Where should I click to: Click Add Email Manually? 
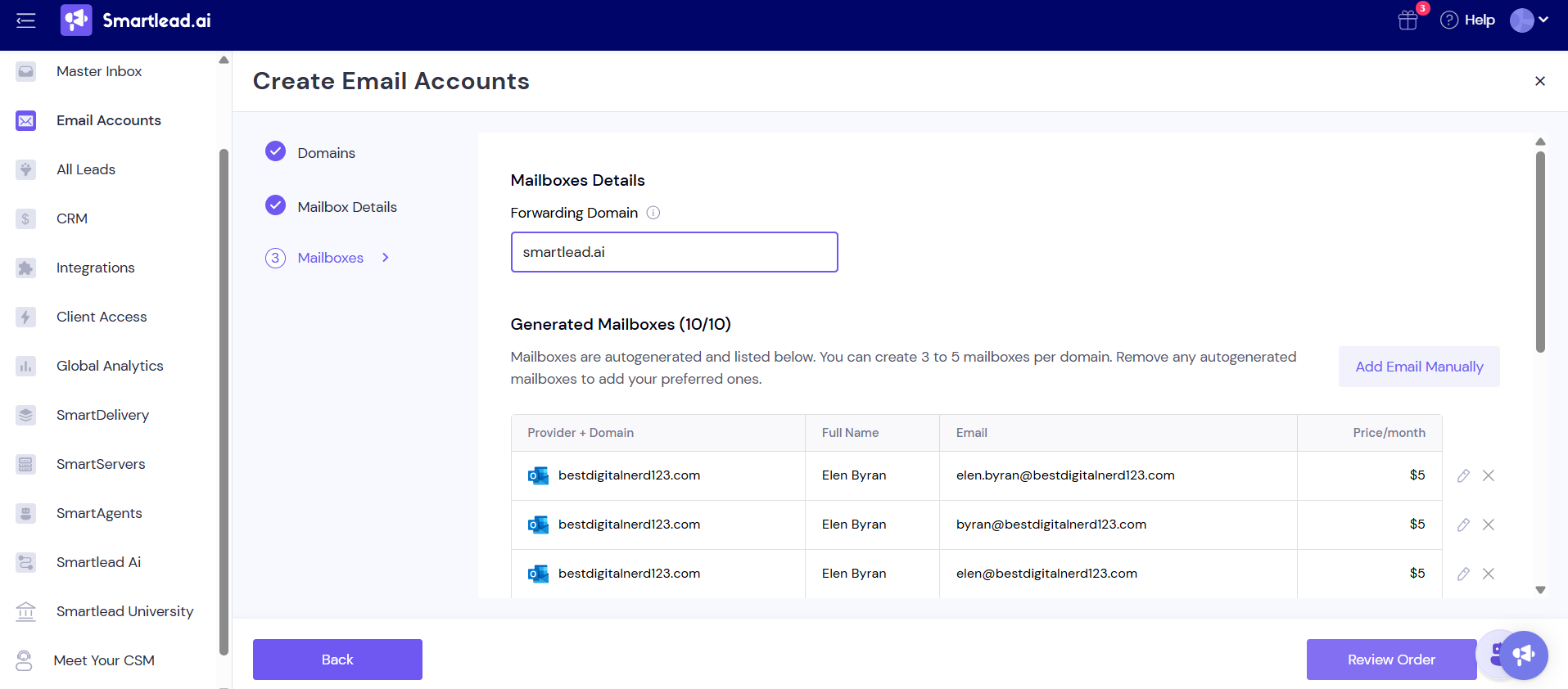pos(1418,367)
